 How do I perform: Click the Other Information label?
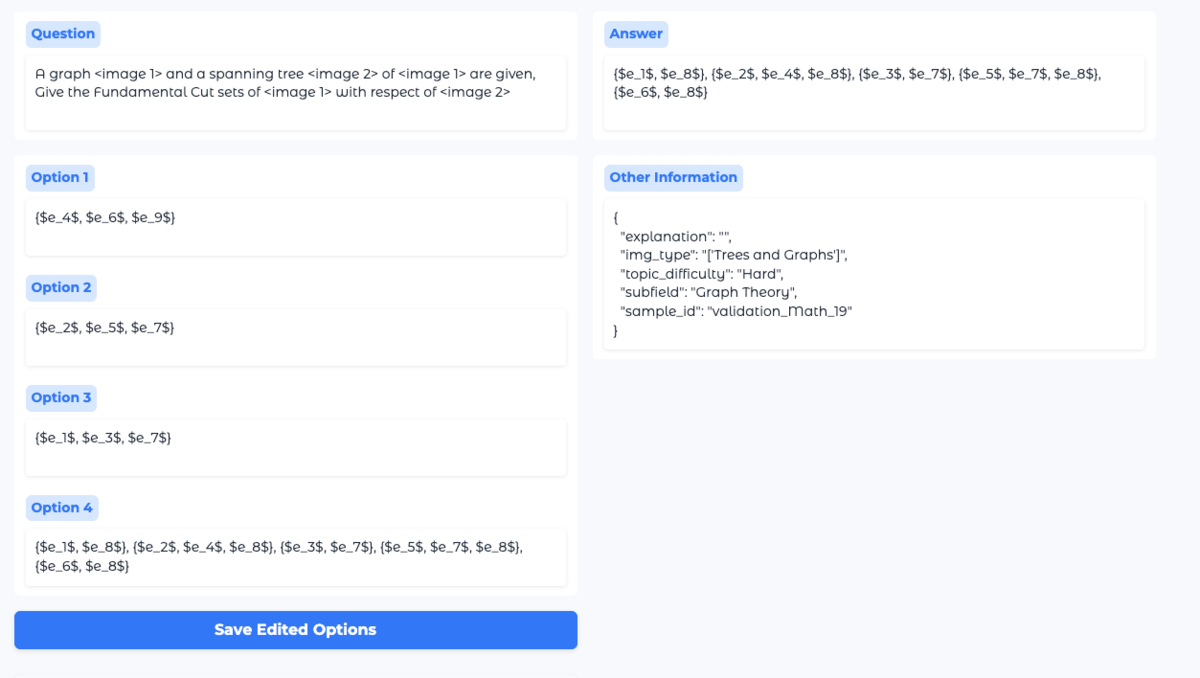coord(673,178)
